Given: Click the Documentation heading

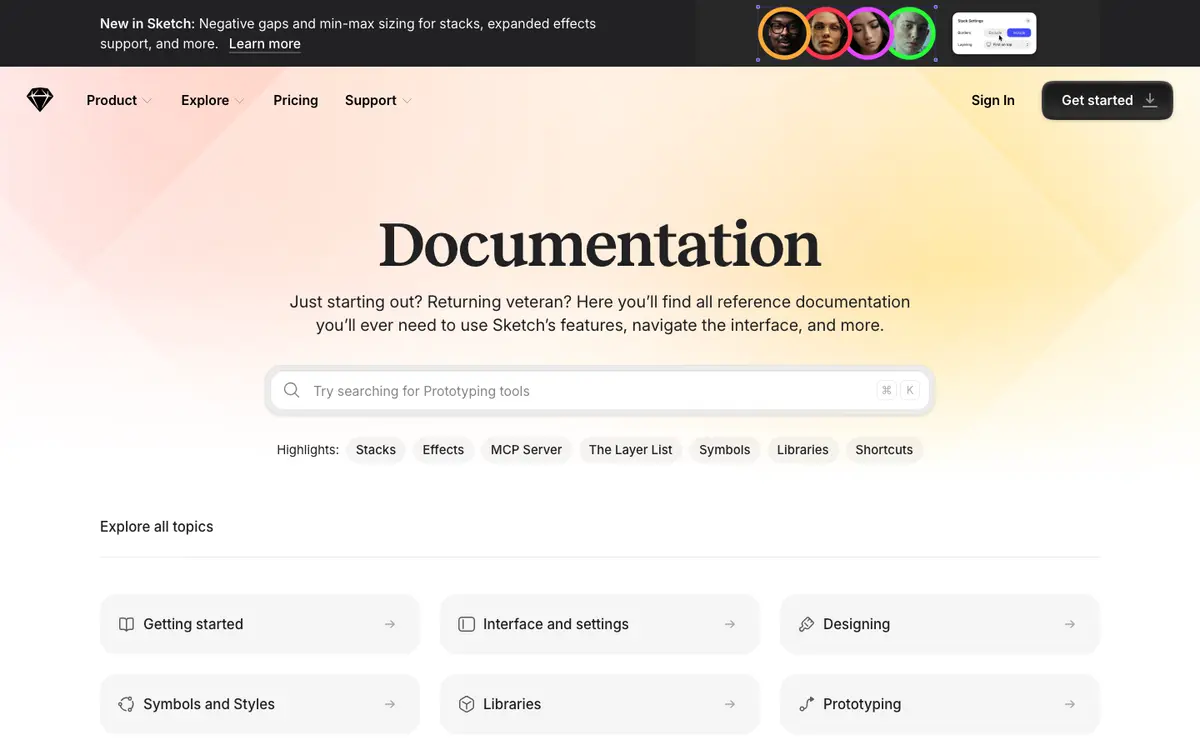Looking at the screenshot, I should coord(600,244).
